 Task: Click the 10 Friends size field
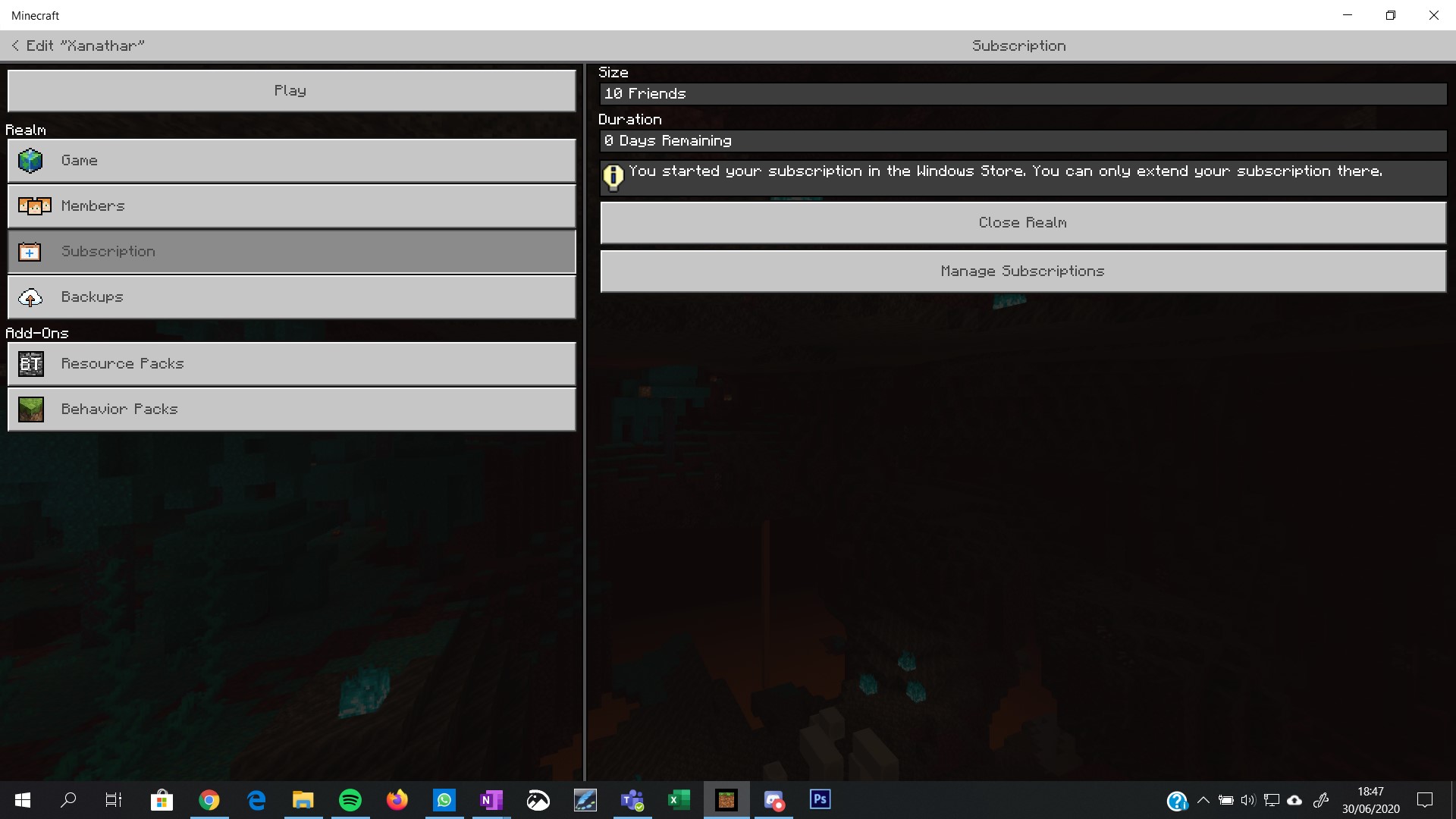pos(1022,94)
